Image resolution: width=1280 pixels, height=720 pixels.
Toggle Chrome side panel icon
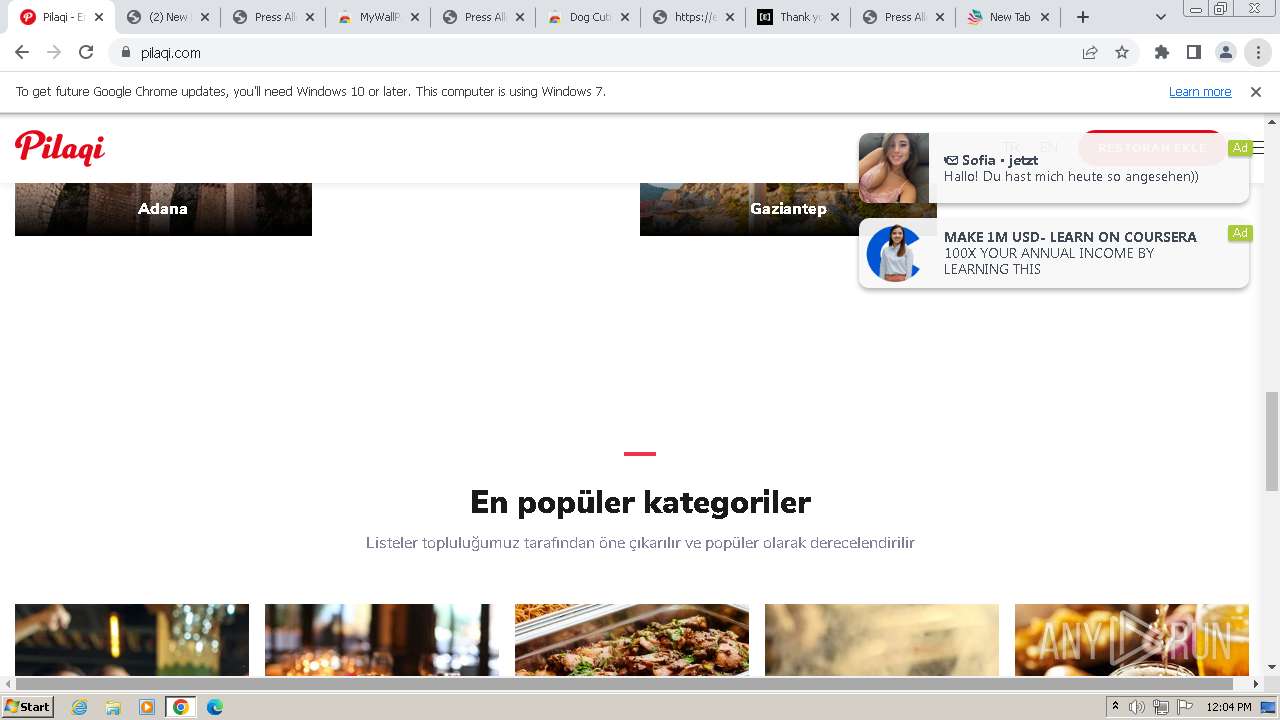pyautogui.click(x=1194, y=53)
